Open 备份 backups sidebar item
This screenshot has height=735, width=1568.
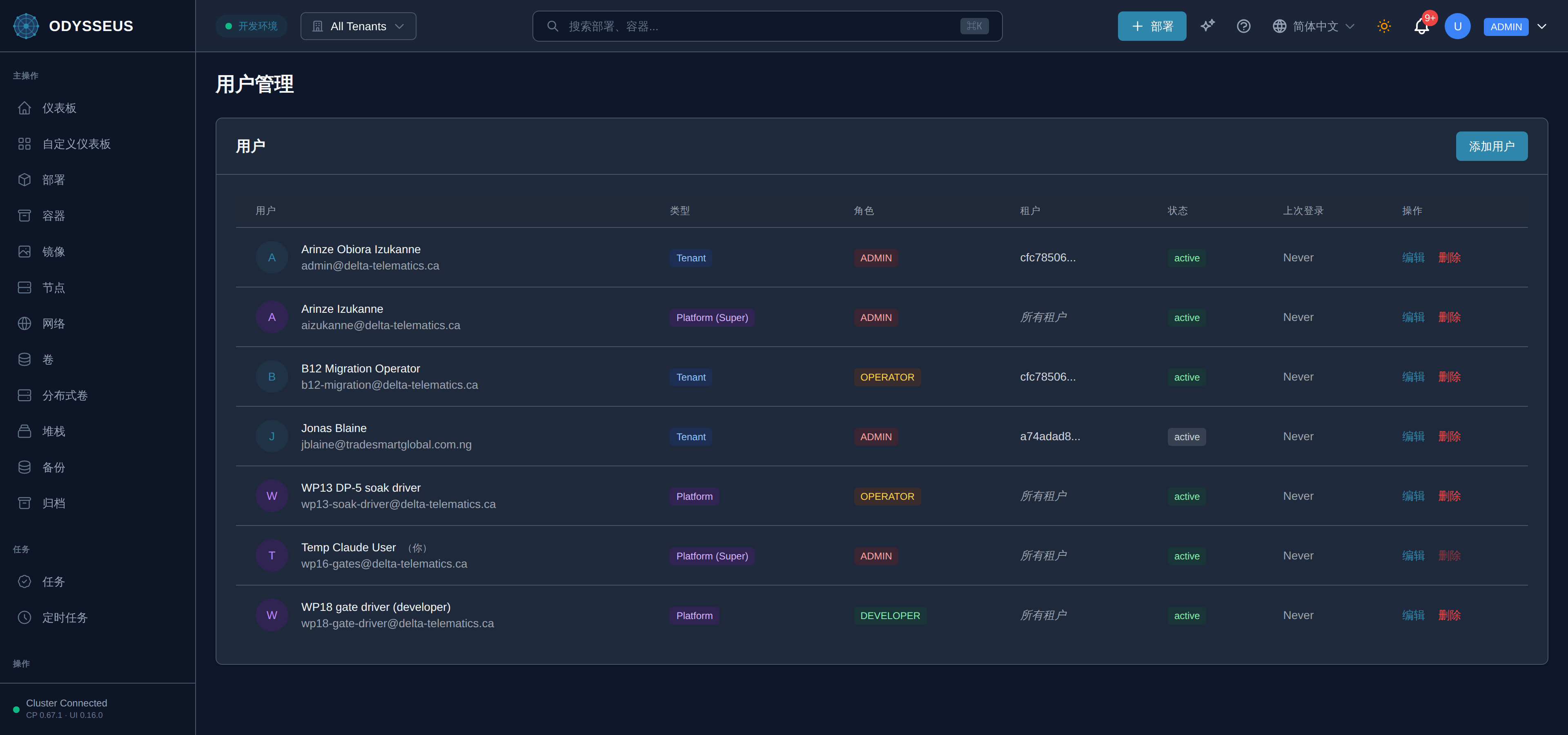pyautogui.click(x=98, y=467)
